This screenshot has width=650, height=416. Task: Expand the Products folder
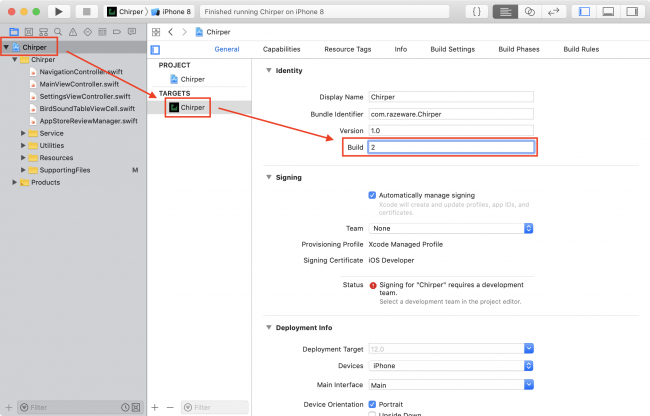(15, 182)
